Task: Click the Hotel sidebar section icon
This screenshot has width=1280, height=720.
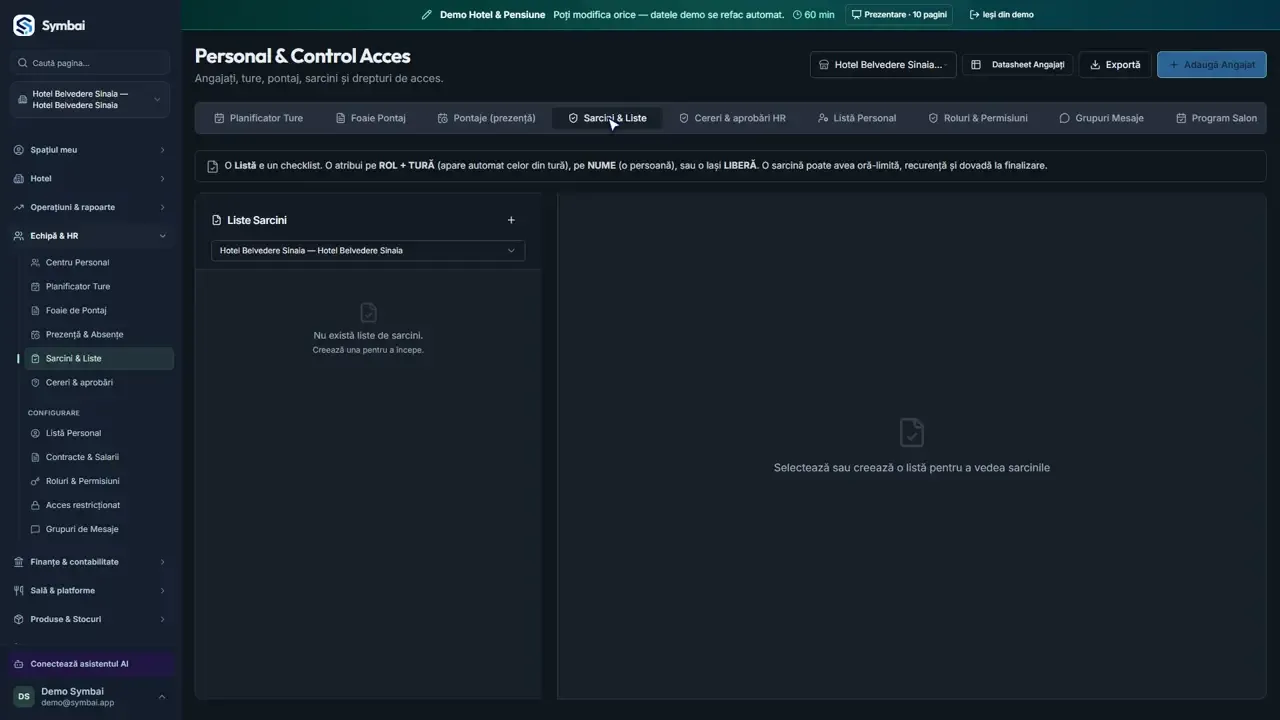Action: [19, 179]
